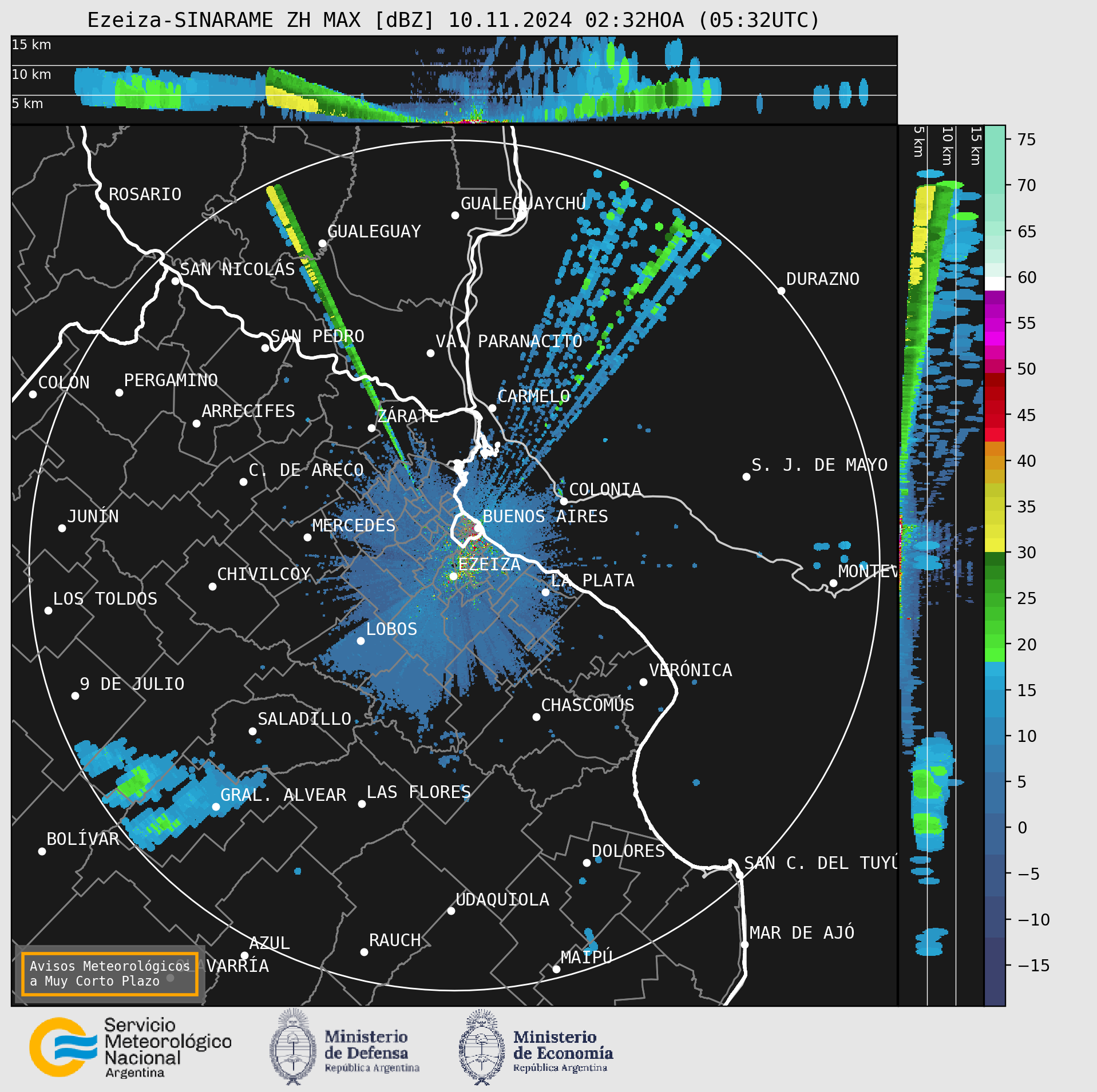Click the SAN C. DEL TUYÚ label
The height and width of the screenshot is (1092, 1097).
(x=821, y=863)
